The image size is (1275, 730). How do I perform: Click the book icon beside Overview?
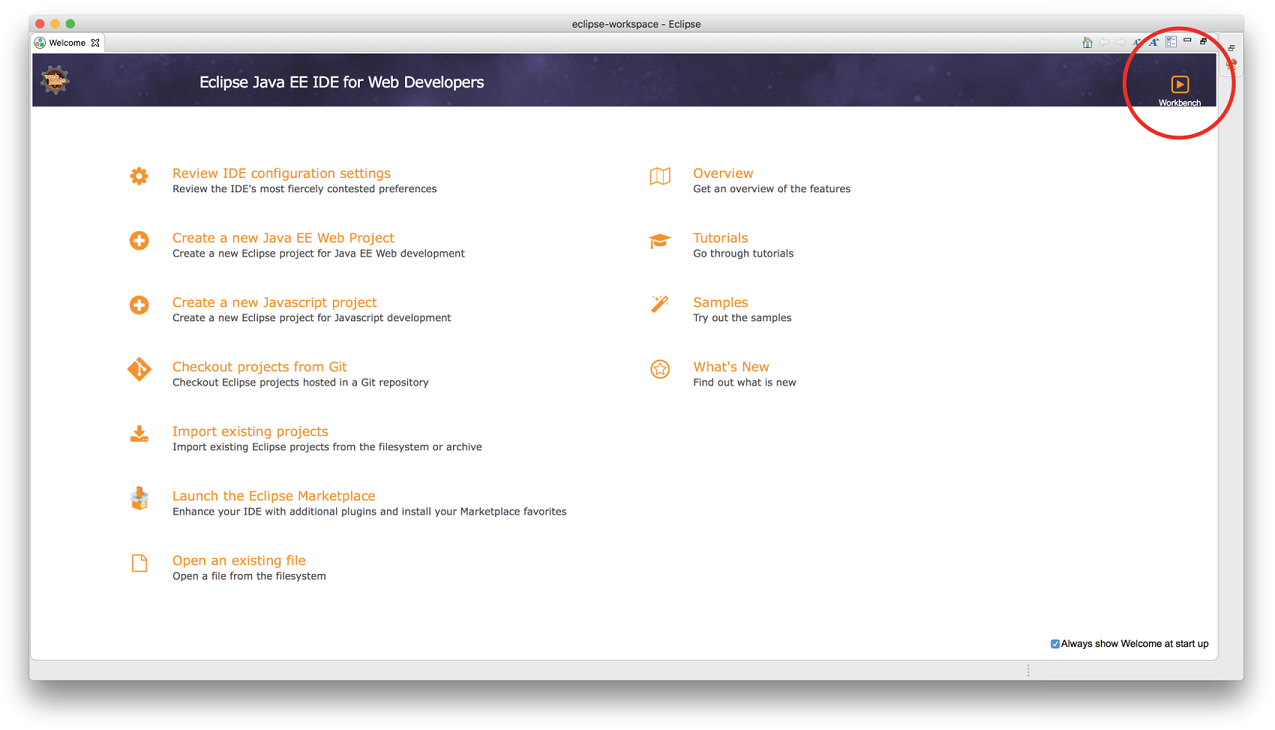click(x=660, y=176)
